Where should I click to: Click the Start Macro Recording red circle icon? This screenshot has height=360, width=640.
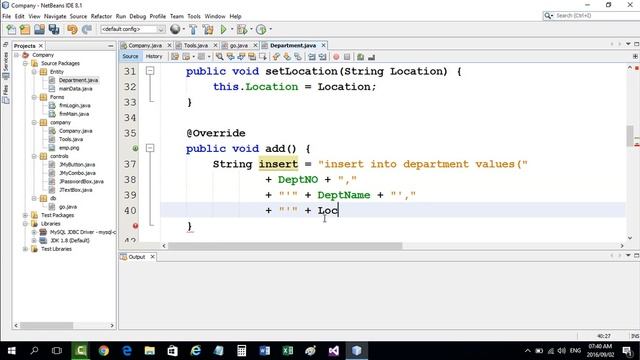click(x=336, y=57)
